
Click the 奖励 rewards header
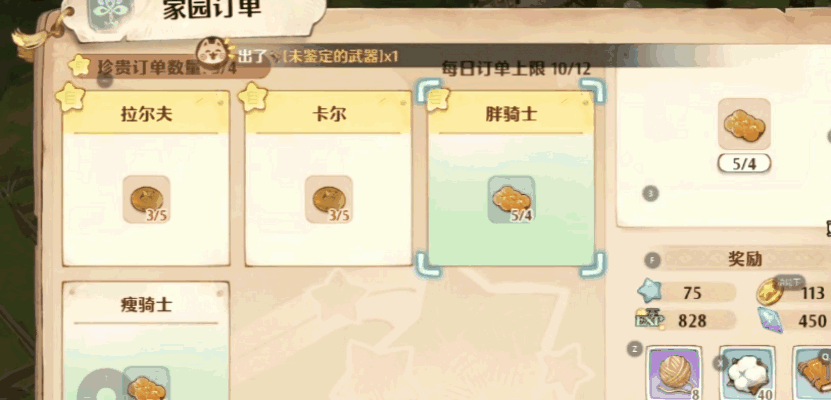[x=745, y=259]
